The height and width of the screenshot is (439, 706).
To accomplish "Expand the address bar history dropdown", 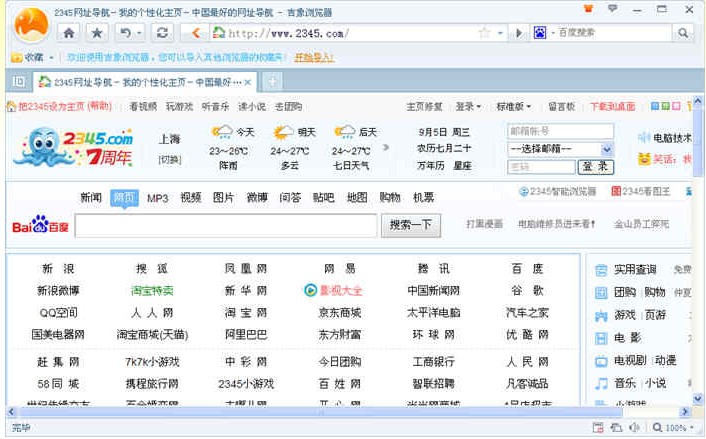I will 500,33.
